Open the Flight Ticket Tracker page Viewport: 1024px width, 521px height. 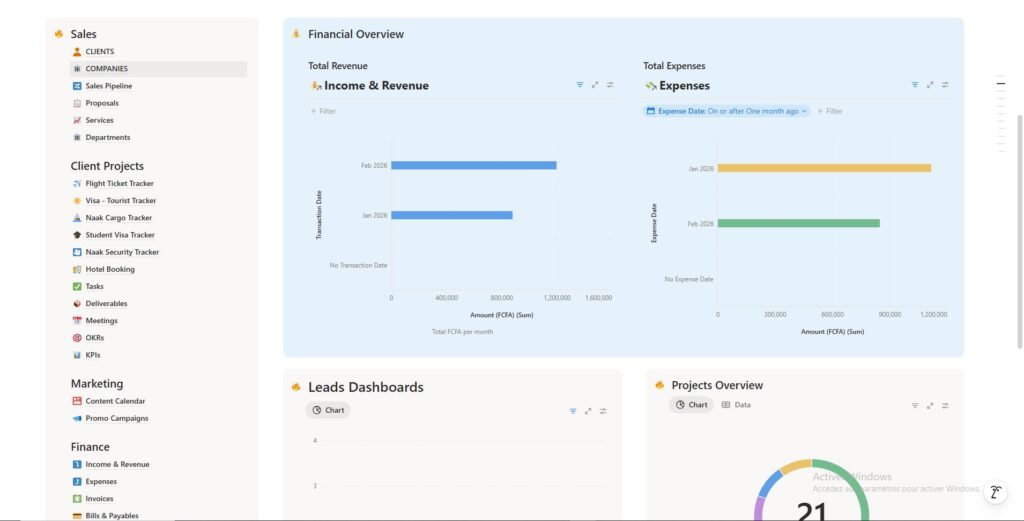click(119, 184)
